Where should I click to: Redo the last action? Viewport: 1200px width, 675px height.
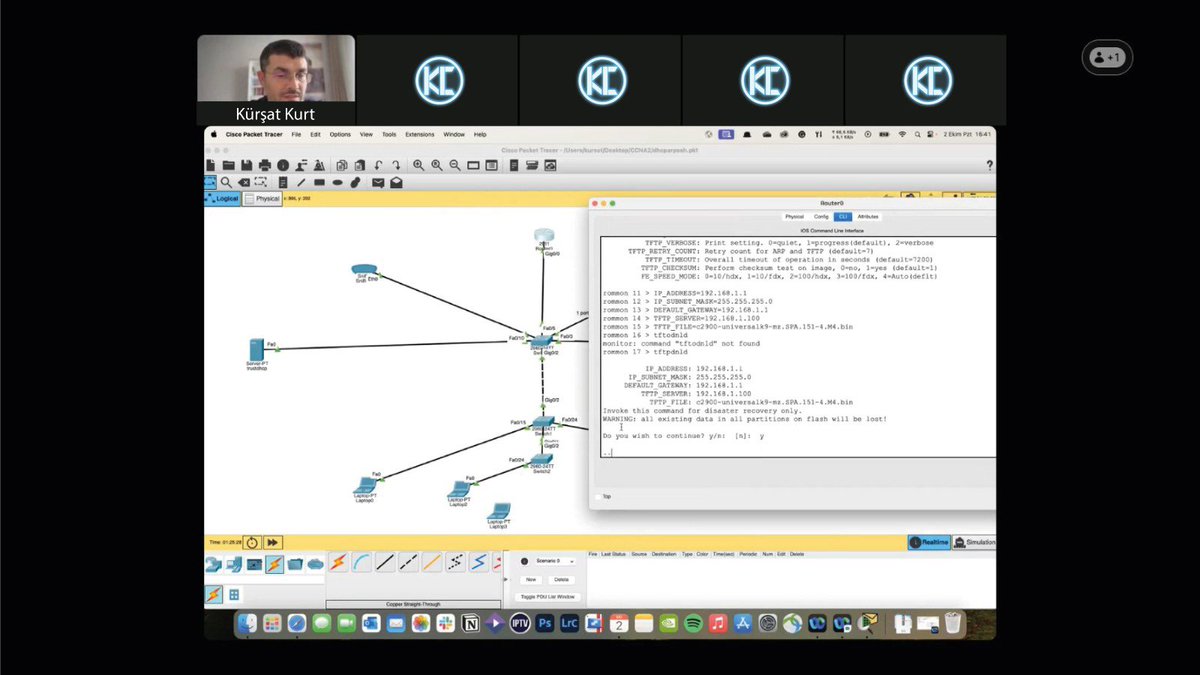tap(396, 165)
